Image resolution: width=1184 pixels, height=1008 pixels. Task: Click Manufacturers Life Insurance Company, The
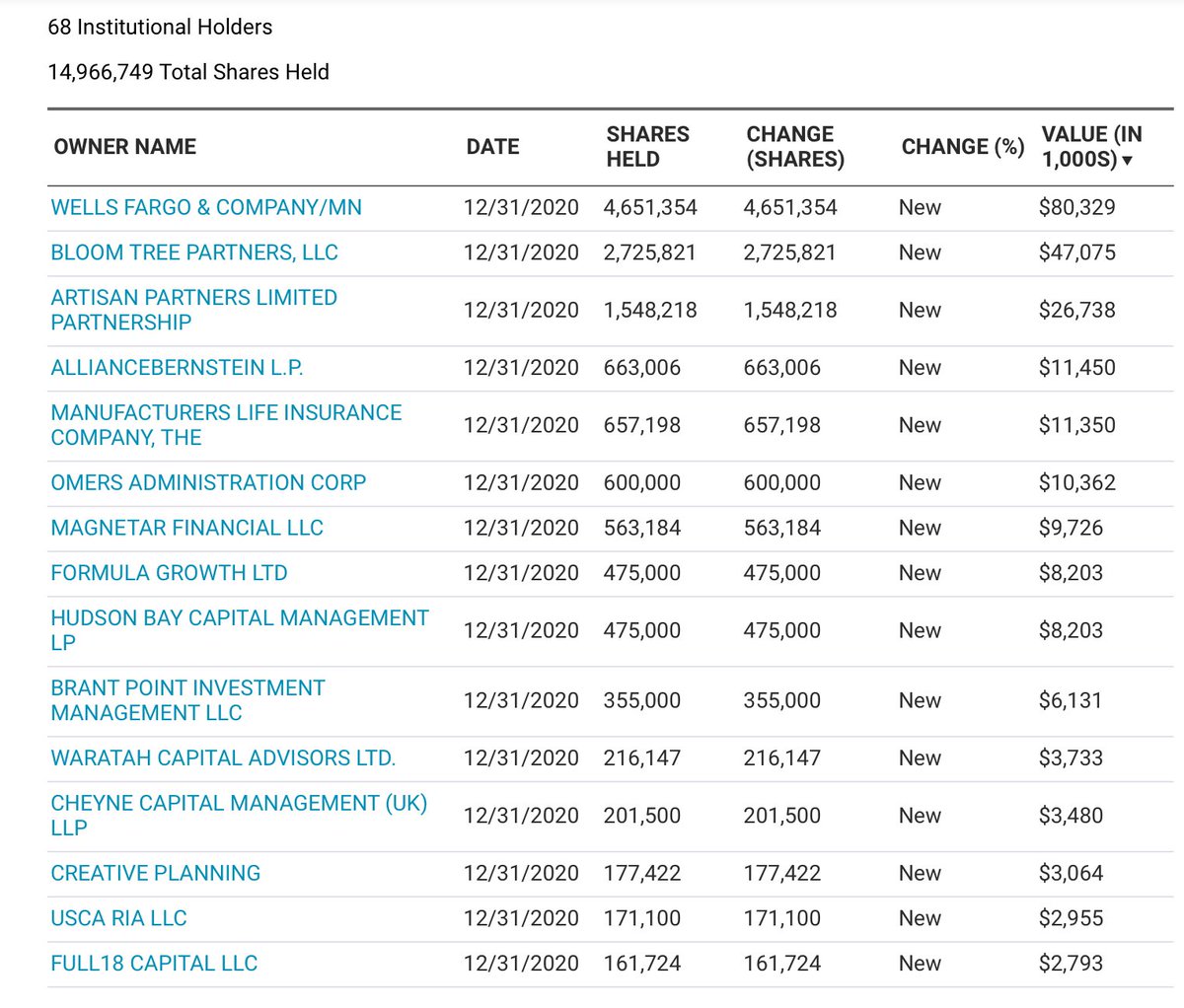click(x=226, y=425)
